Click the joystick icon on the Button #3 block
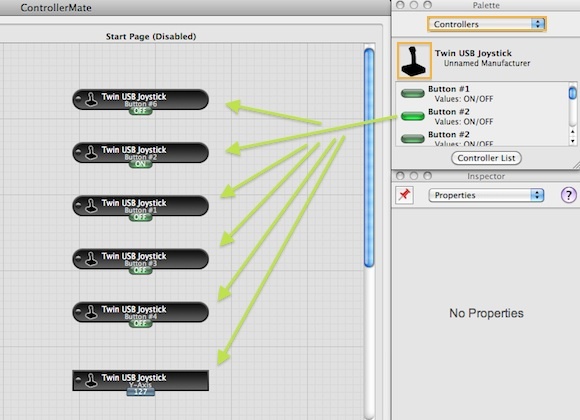The image size is (580, 420). click(x=91, y=259)
